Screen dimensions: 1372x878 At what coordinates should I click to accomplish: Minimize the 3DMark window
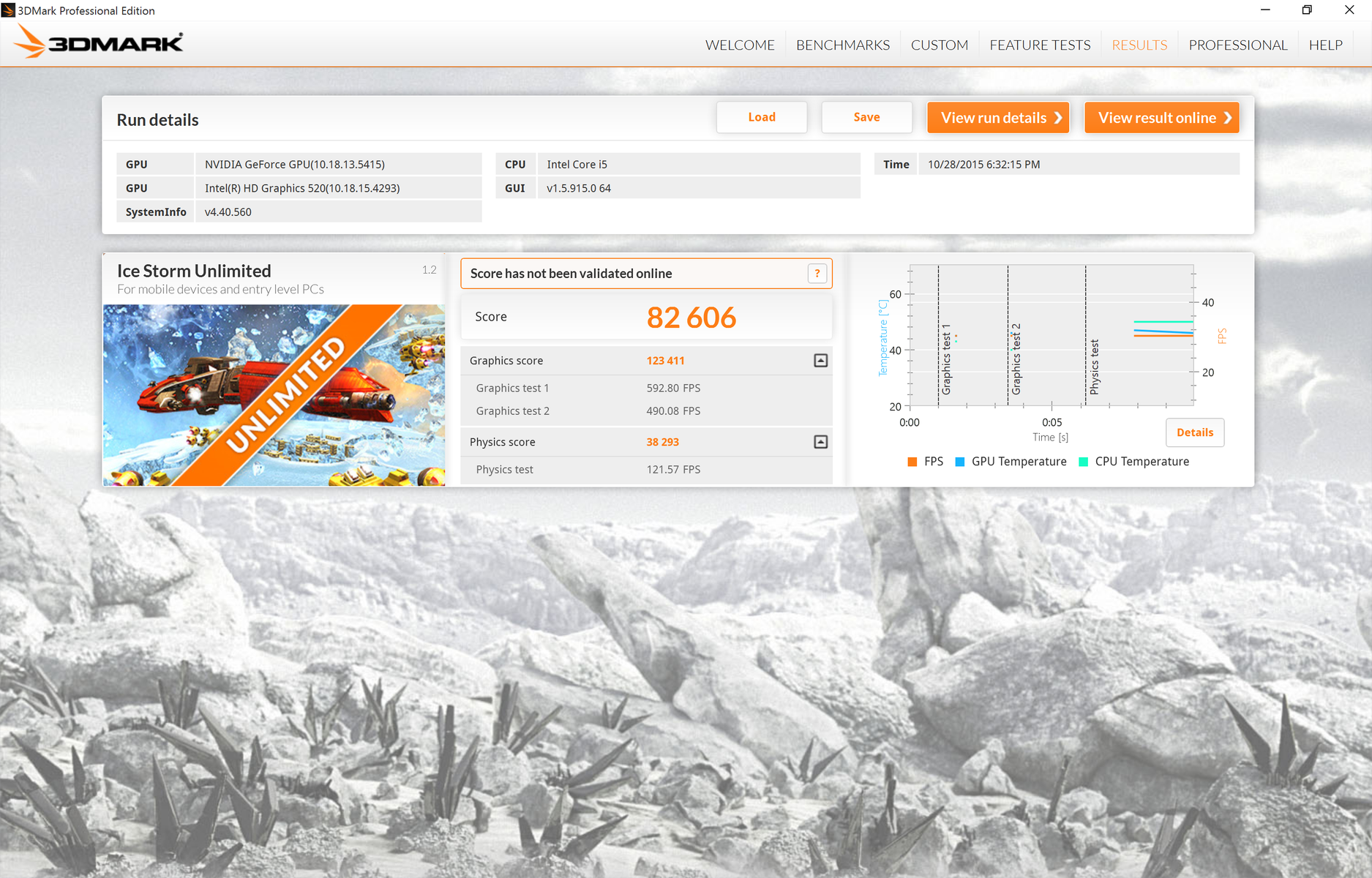point(1265,10)
